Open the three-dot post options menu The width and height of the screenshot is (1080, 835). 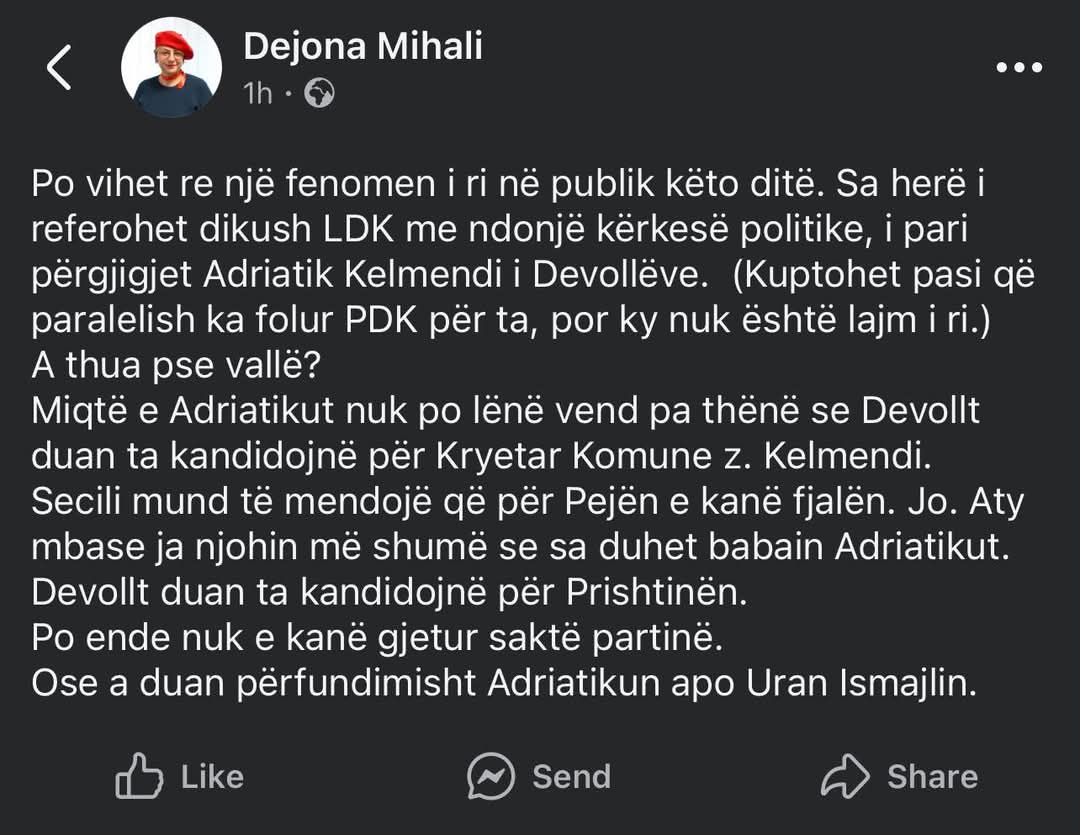(1019, 68)
